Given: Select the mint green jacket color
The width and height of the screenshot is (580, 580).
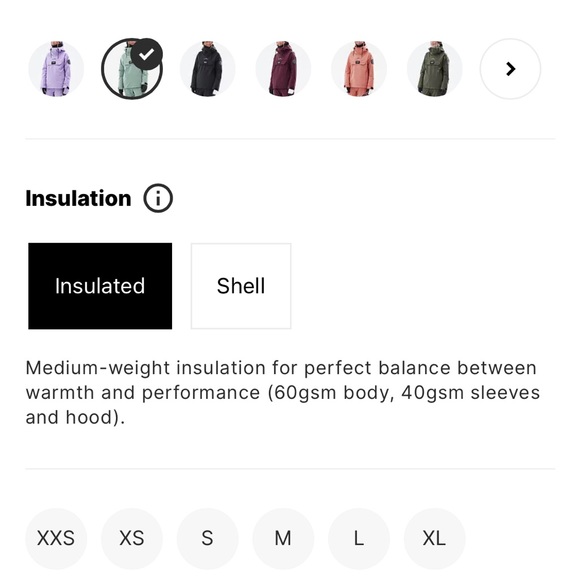Looking at the screenshot, I should [x=132, y=69].
